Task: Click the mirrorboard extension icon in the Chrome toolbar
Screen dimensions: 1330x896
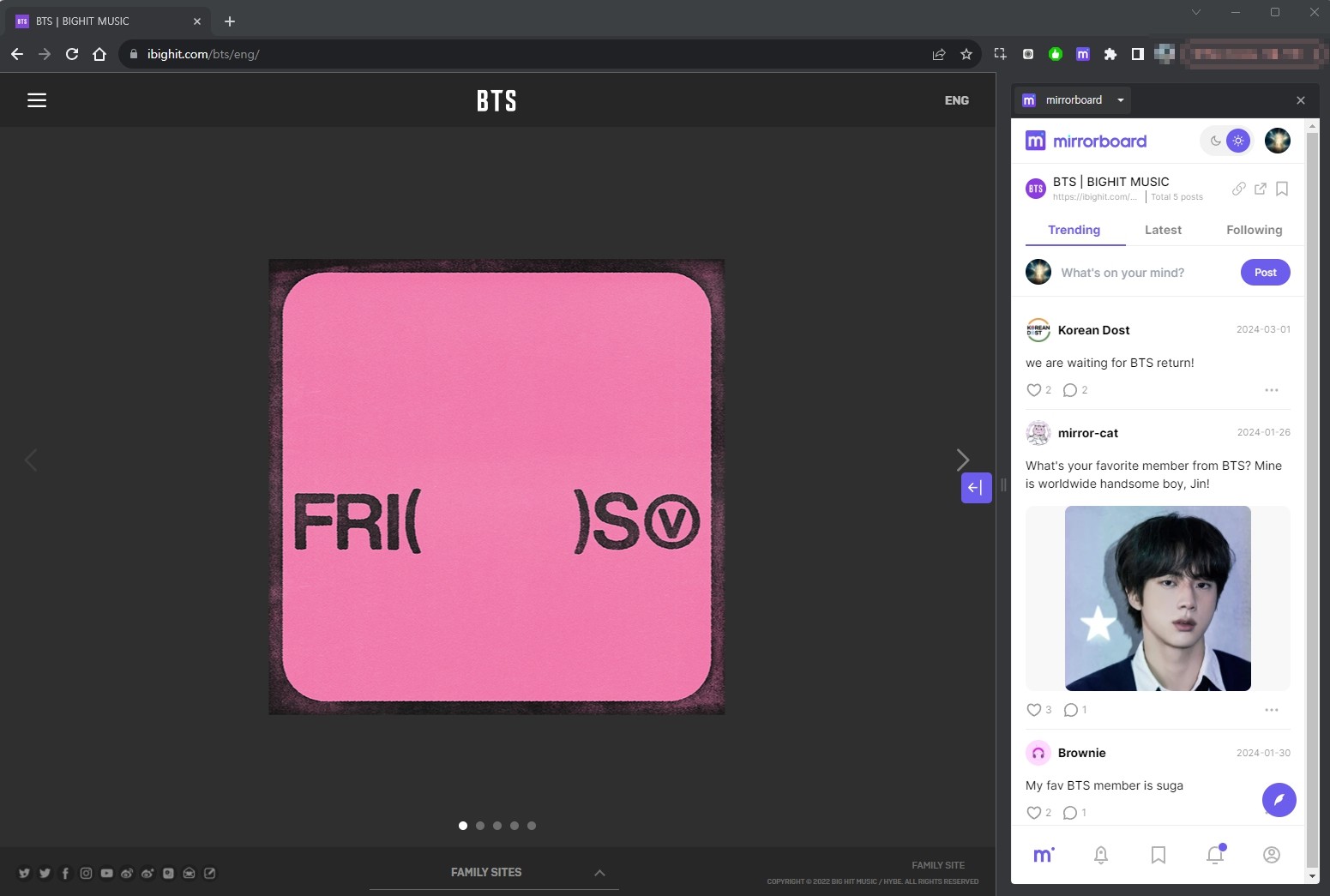Action: [1083, 54]
